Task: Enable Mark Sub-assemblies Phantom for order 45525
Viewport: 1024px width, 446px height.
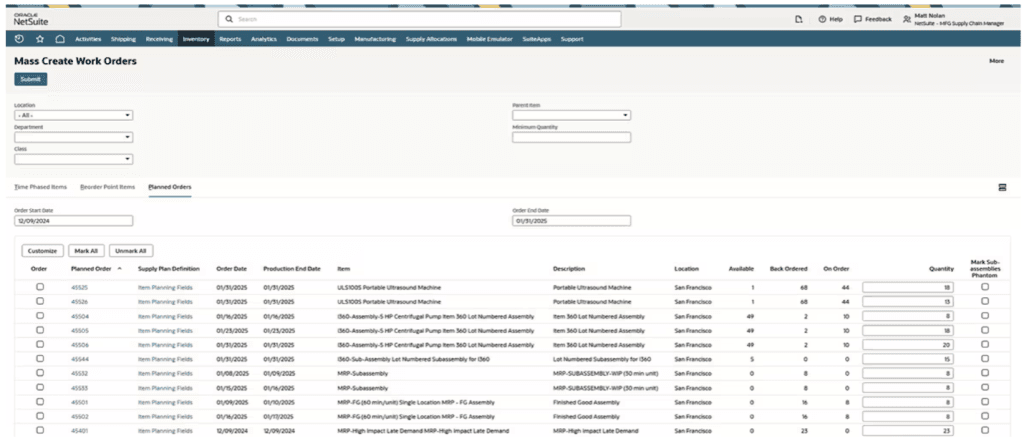Action: 984,287
